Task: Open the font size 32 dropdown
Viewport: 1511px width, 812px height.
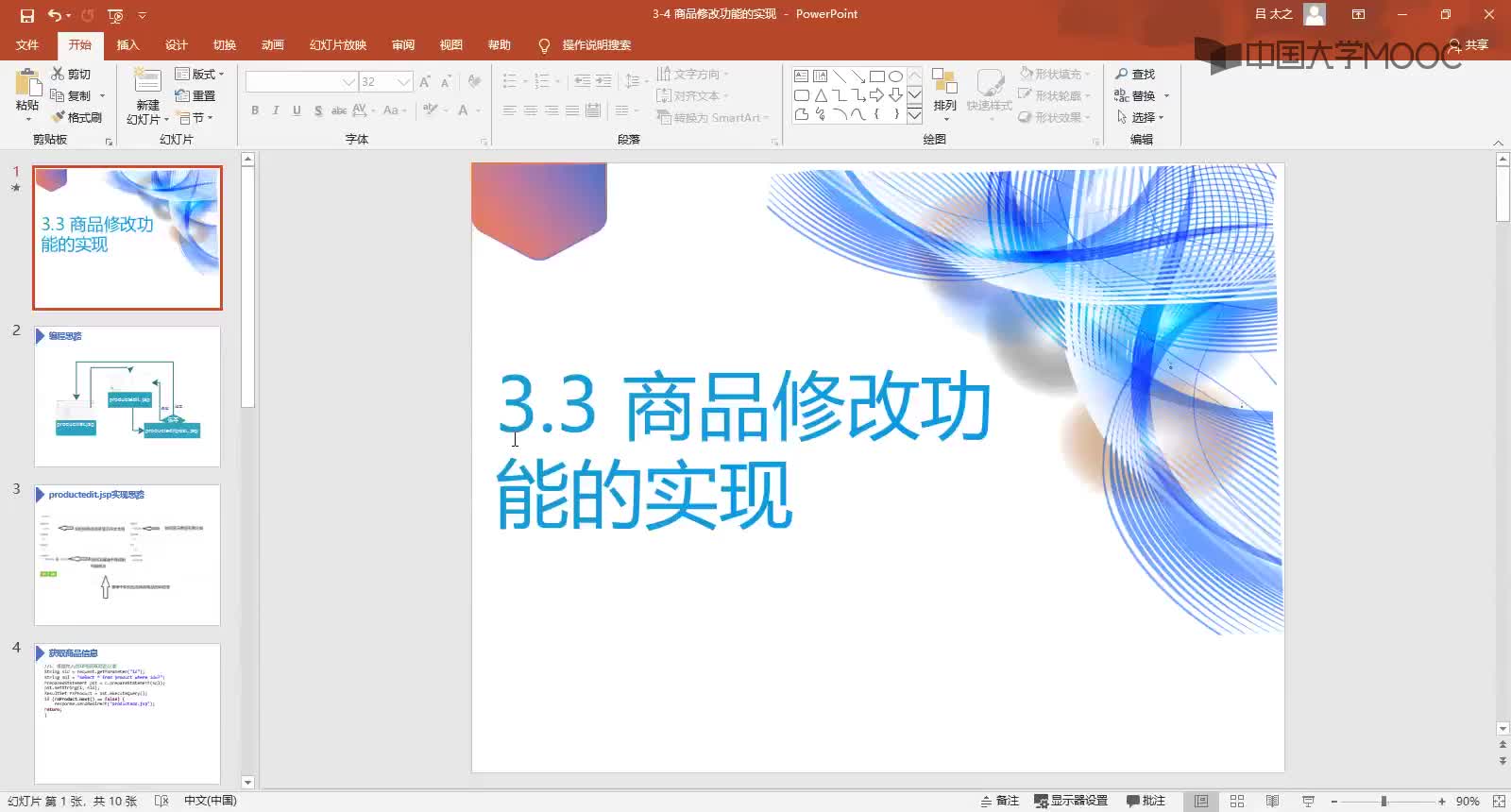Action: (x=404, y=82)
